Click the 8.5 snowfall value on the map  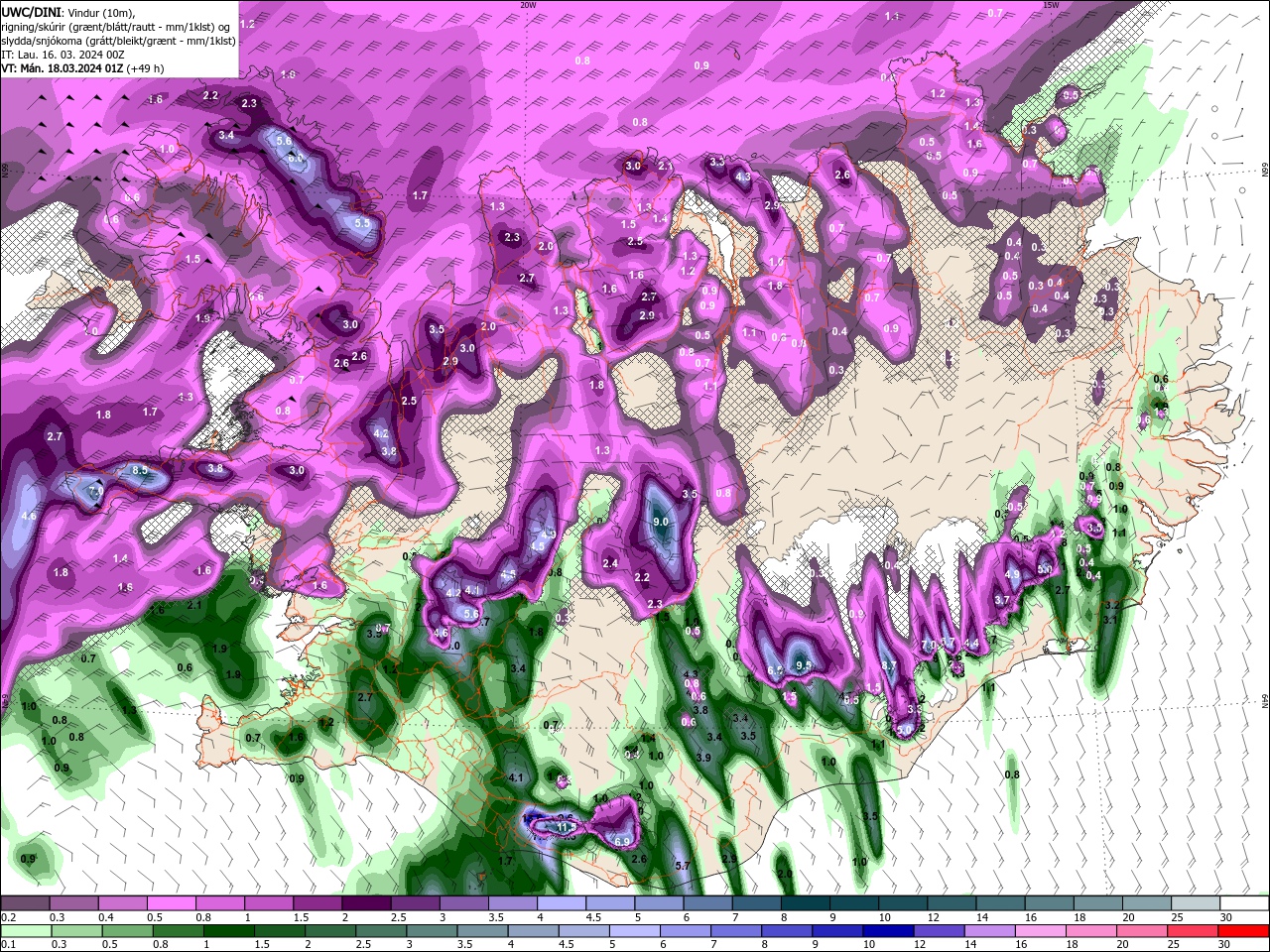tap(140, 470)
